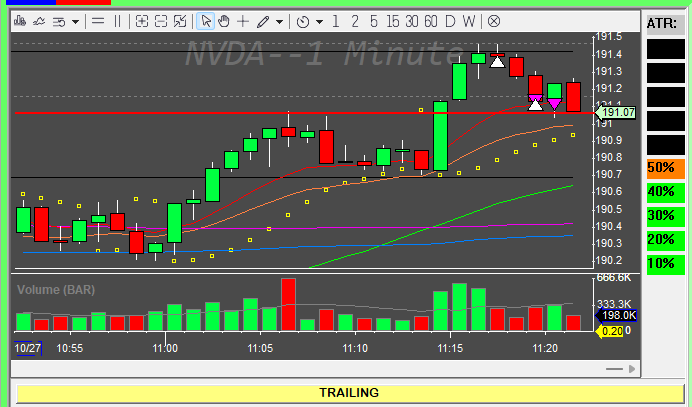Click the zoom in icon

142,21
